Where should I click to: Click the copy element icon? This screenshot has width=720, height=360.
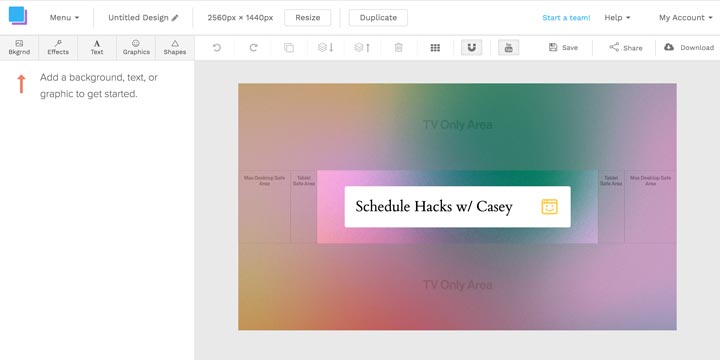point(289,47)
